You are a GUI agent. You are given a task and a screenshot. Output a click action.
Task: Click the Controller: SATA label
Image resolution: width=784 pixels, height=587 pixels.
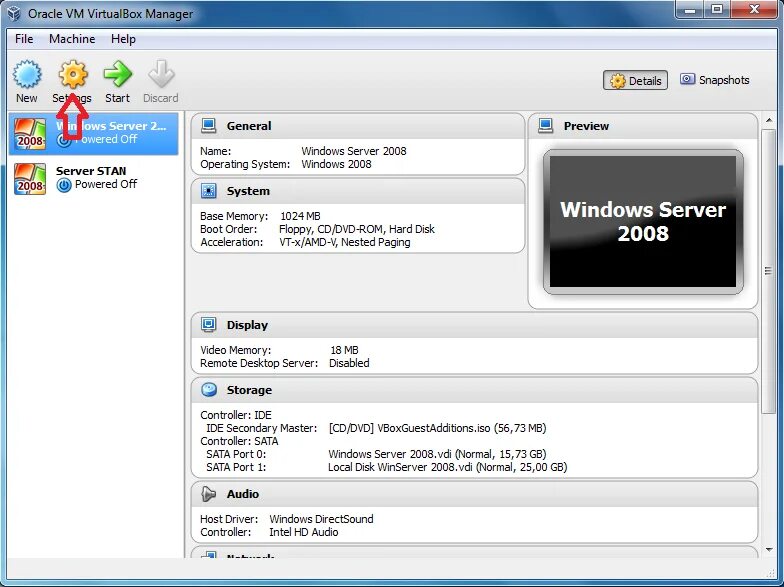(239, 441)
